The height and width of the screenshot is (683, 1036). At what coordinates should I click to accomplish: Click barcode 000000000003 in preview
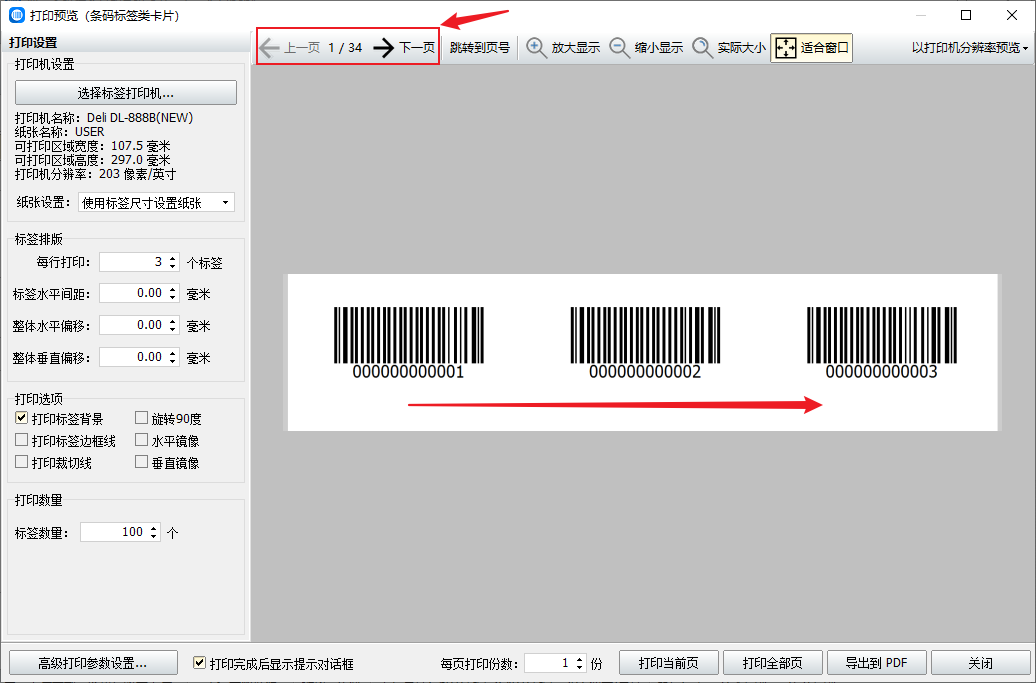point(882,342)
